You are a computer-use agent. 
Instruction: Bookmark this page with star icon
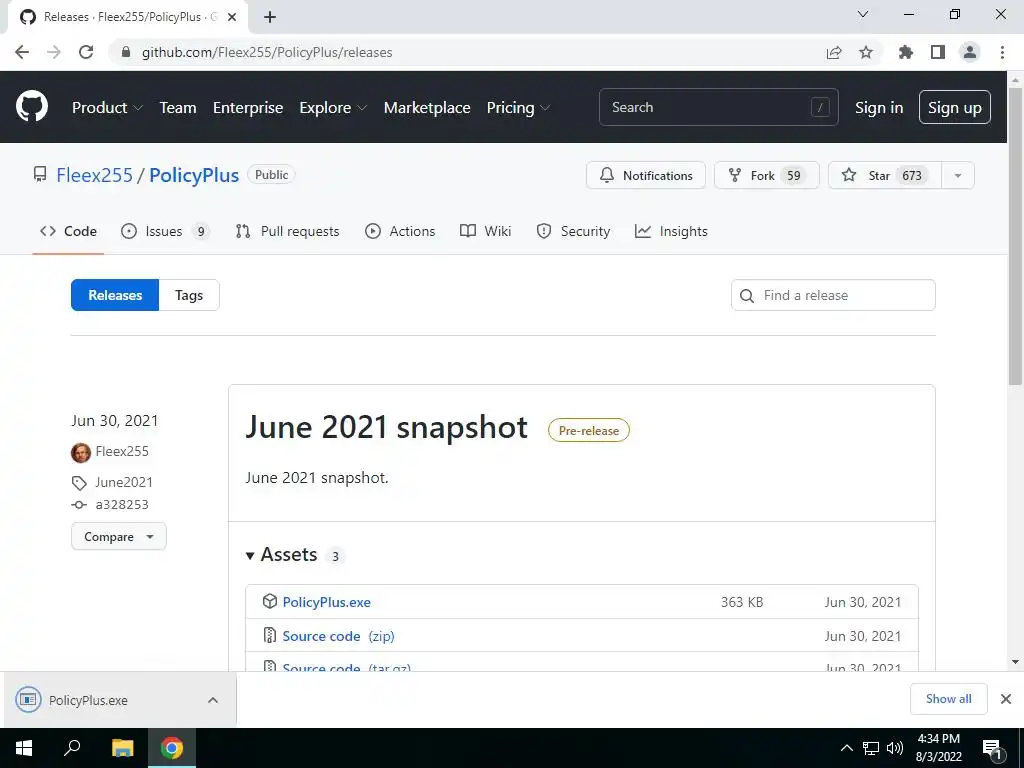[x=866, y=52]
